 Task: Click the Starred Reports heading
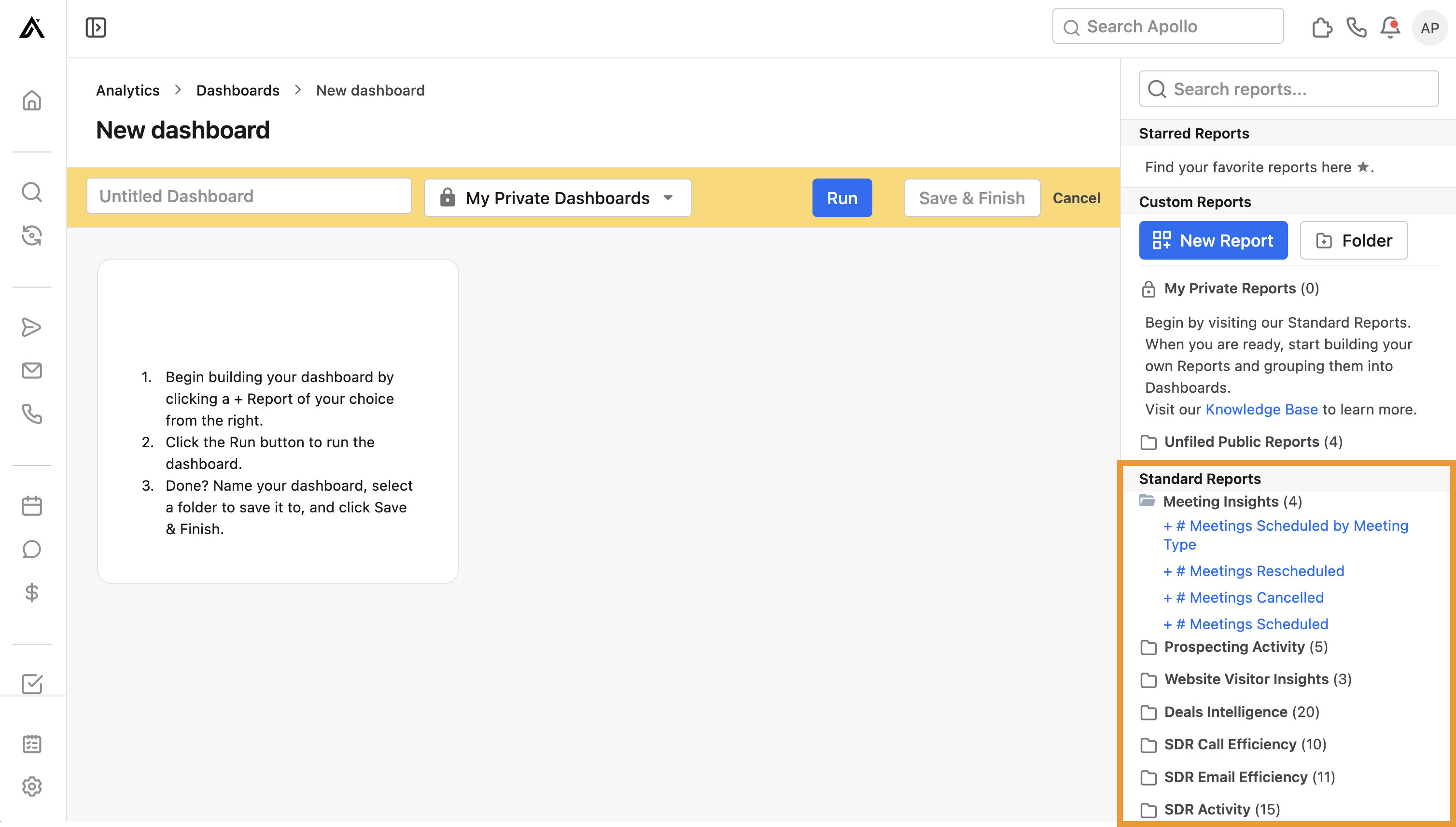point(1193,134)
